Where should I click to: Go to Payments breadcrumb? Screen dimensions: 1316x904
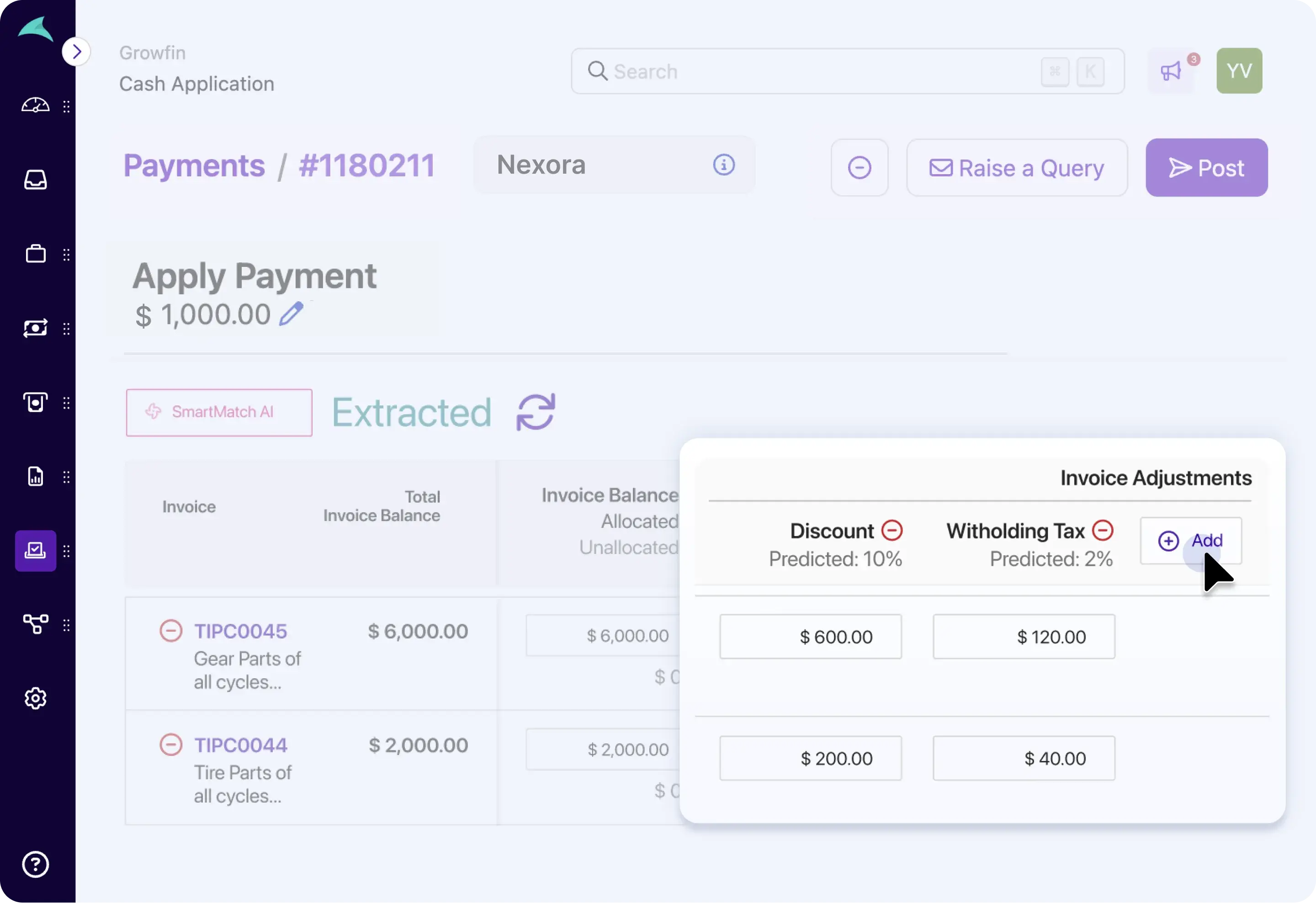pos(194,166)
